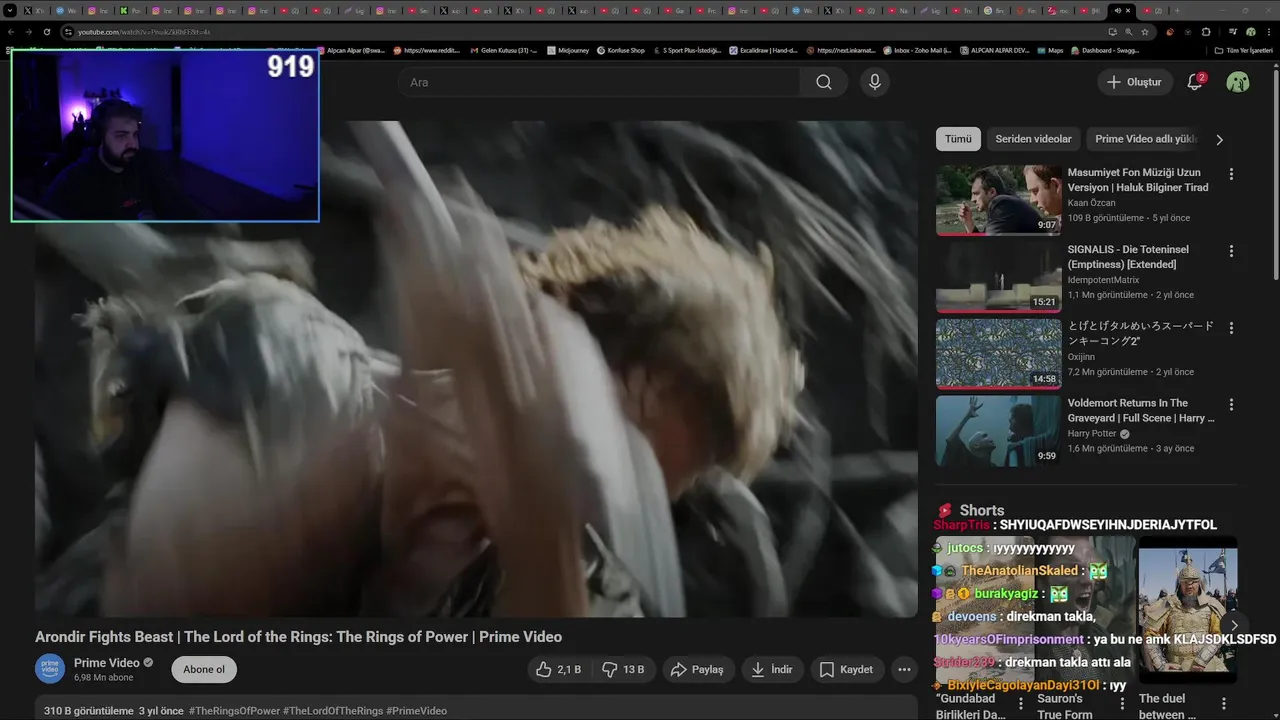The width and height of the screenshot is (1280, 720).
Task: Open the browser three-dot menu
Action: click(1269, 32)
